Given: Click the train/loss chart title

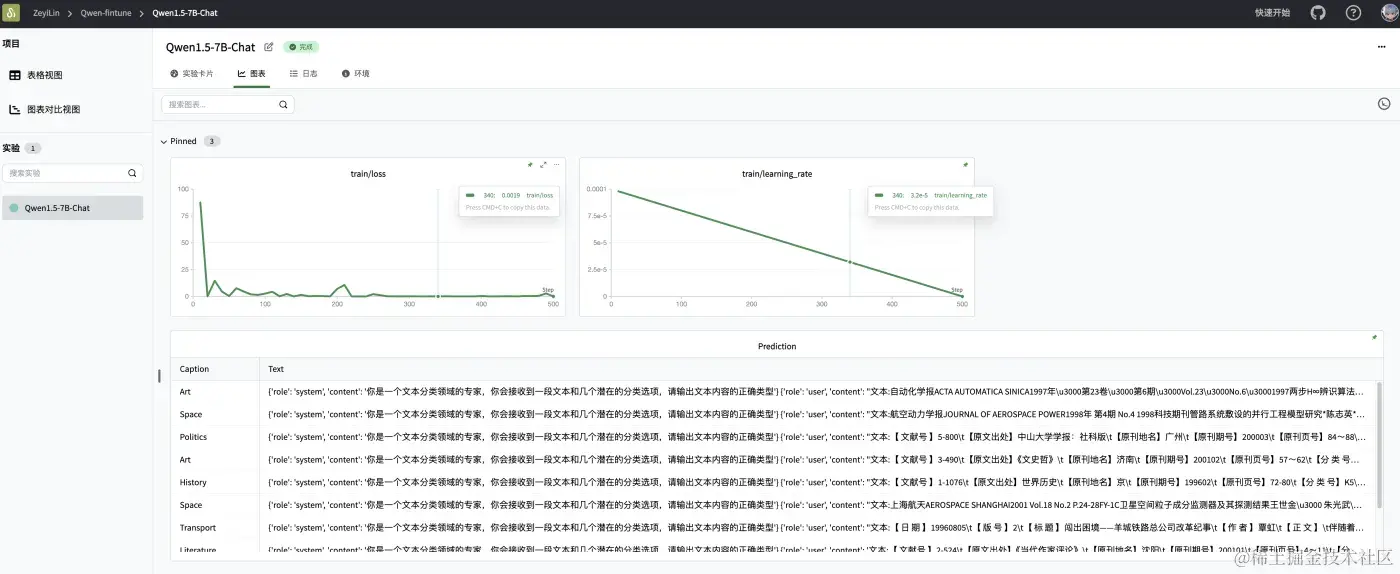Looking at the screenshot, I should [x=368, y=174].
